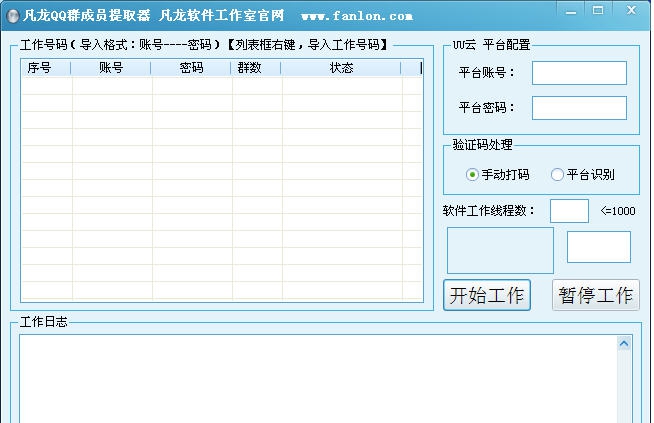Click inside the 工作日志 text area
Image resolution: width=654 pixels, height=423 pixels.
point(318,379)
